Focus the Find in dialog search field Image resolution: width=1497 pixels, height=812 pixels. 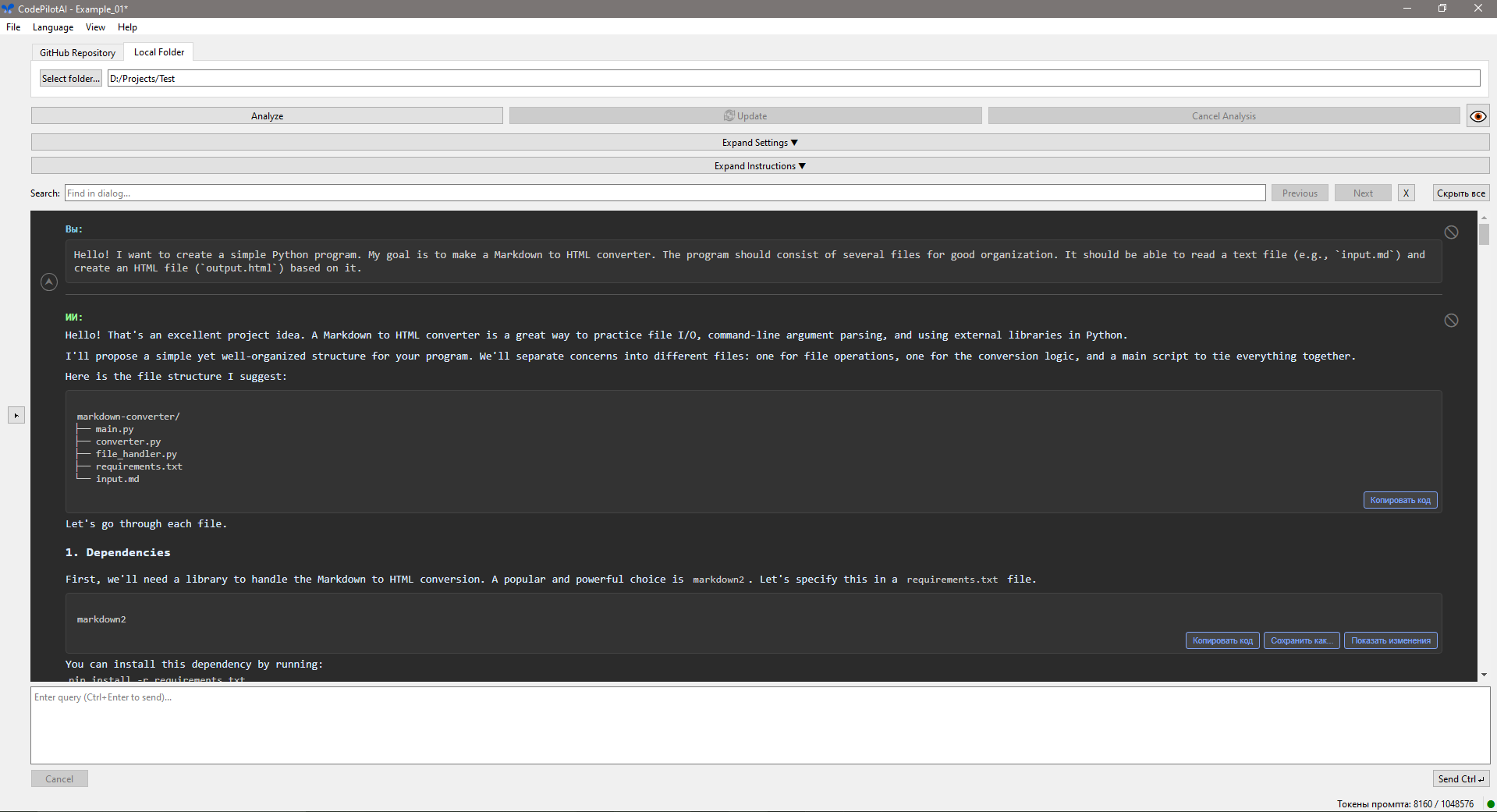tap(665, 193)
